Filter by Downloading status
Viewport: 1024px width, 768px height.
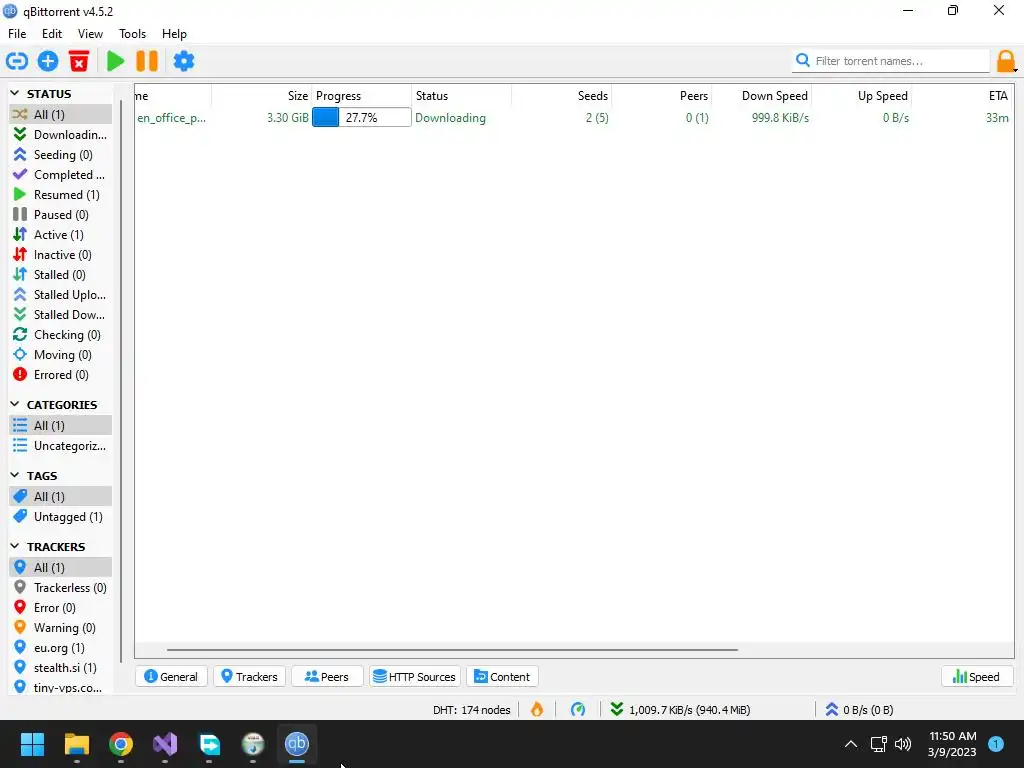60,135
